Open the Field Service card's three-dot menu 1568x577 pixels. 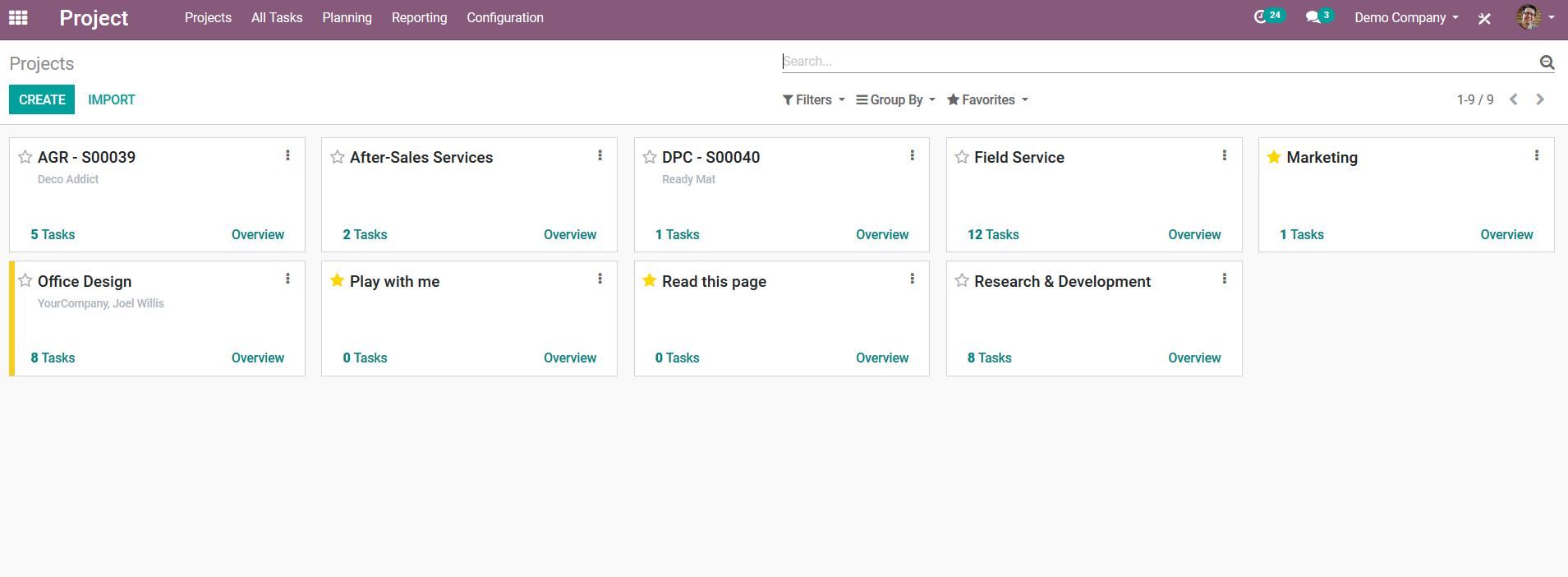coord(1224,155)
